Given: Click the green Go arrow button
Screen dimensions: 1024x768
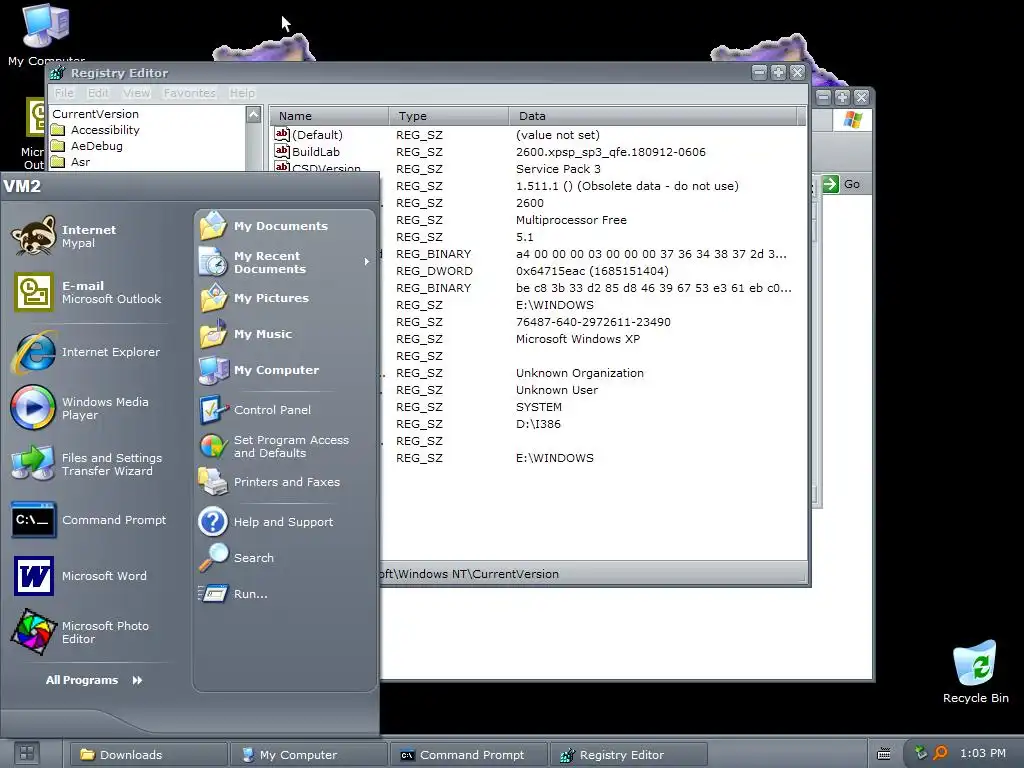Looking at the screenshot, I should (x=830, y=184).
